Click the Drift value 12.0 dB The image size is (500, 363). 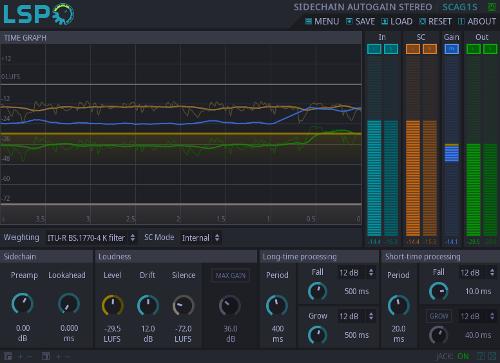tap(148, 334)
